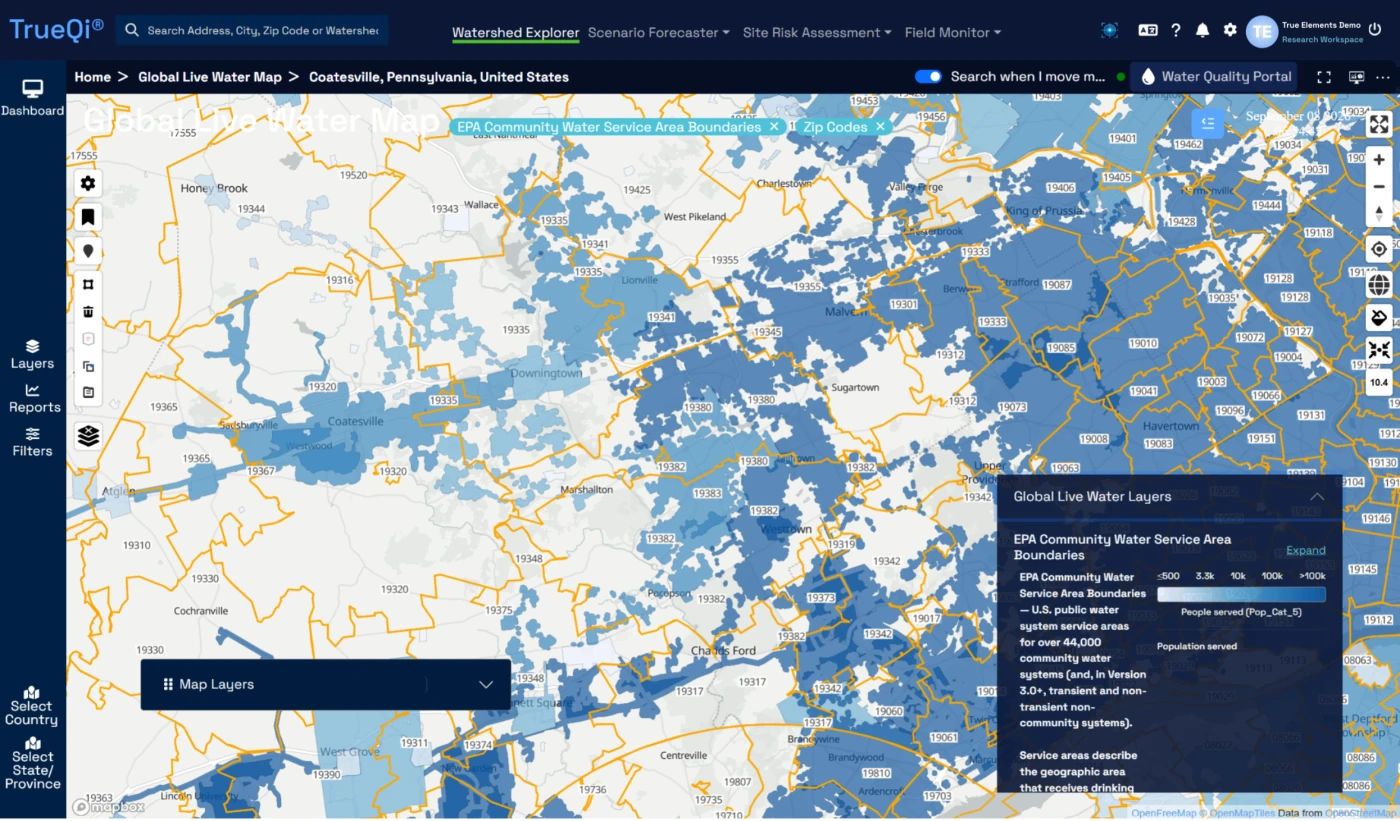The image size is (1400, 821).
Task: Click the globe basemap icon
Action: click(x=1379, y=284)
